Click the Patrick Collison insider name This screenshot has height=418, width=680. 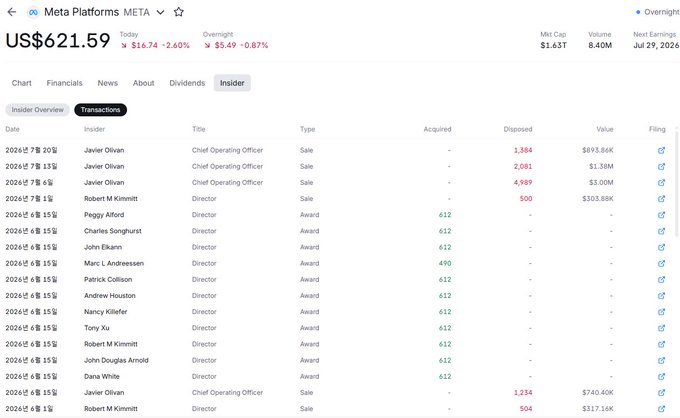(x=108, y=279)
